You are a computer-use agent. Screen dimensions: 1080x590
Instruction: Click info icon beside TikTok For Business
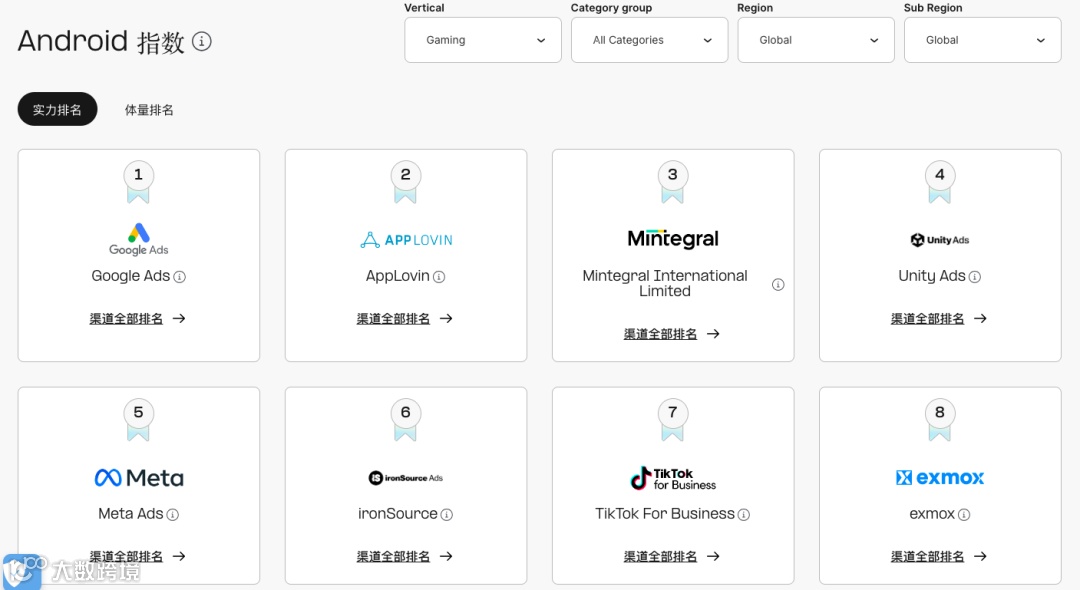tap(744, 514)
